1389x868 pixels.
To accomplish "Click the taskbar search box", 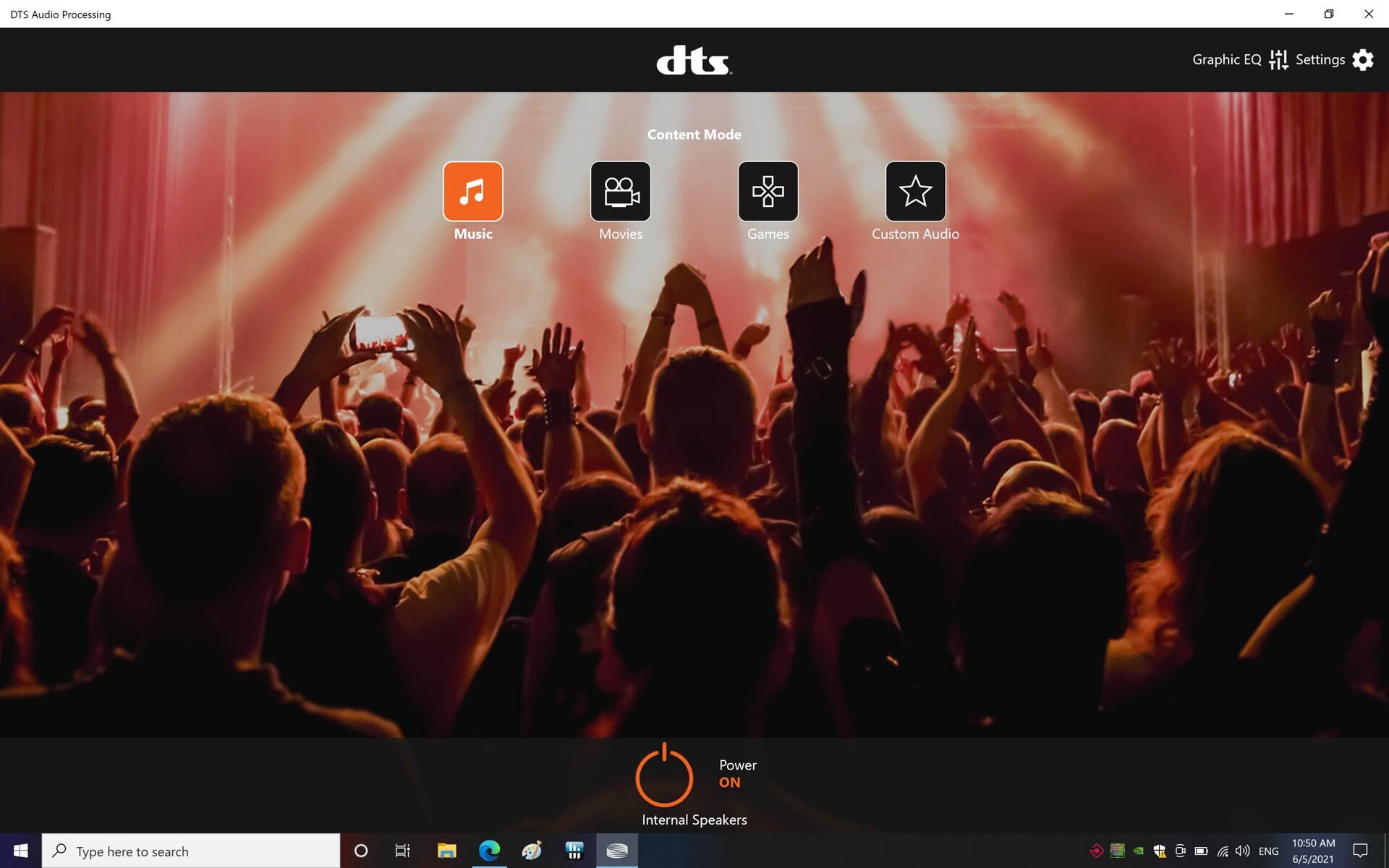I will pos(192,851).
